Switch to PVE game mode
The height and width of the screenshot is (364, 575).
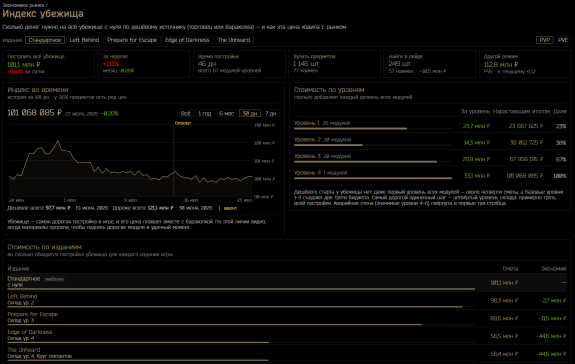[x=563, y=40]
